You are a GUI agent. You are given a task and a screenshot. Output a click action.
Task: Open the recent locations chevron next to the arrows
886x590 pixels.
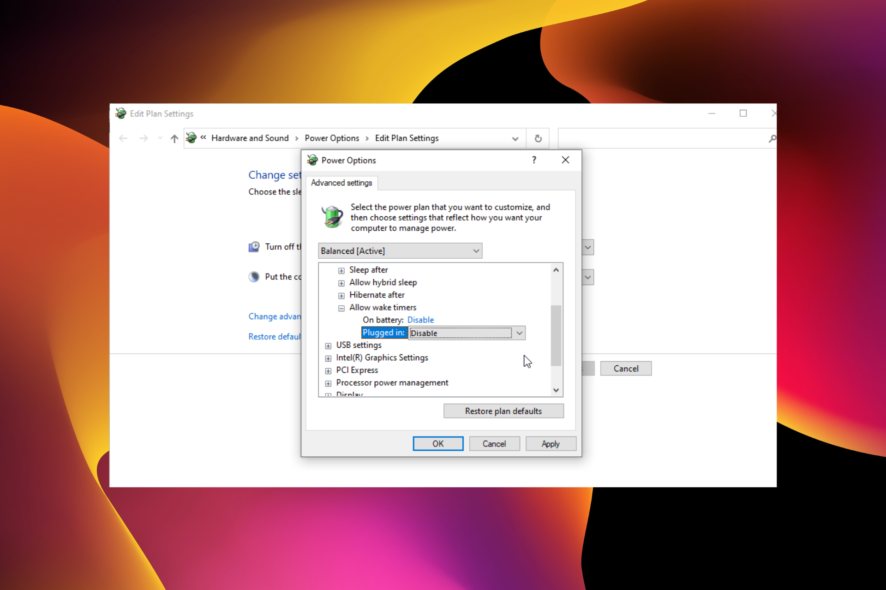tap(160, 138)
